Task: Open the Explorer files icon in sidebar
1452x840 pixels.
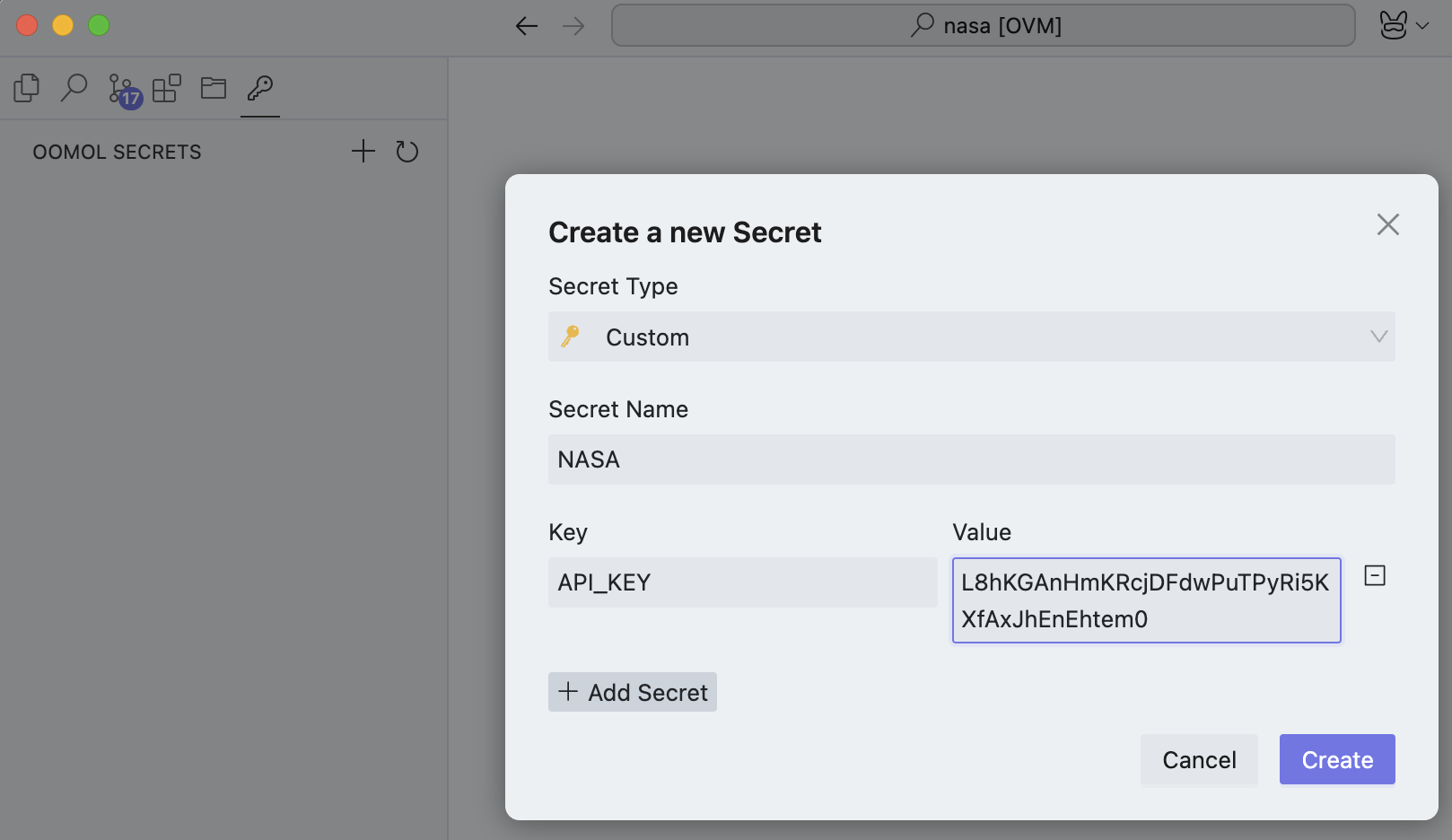Action: 27,88
